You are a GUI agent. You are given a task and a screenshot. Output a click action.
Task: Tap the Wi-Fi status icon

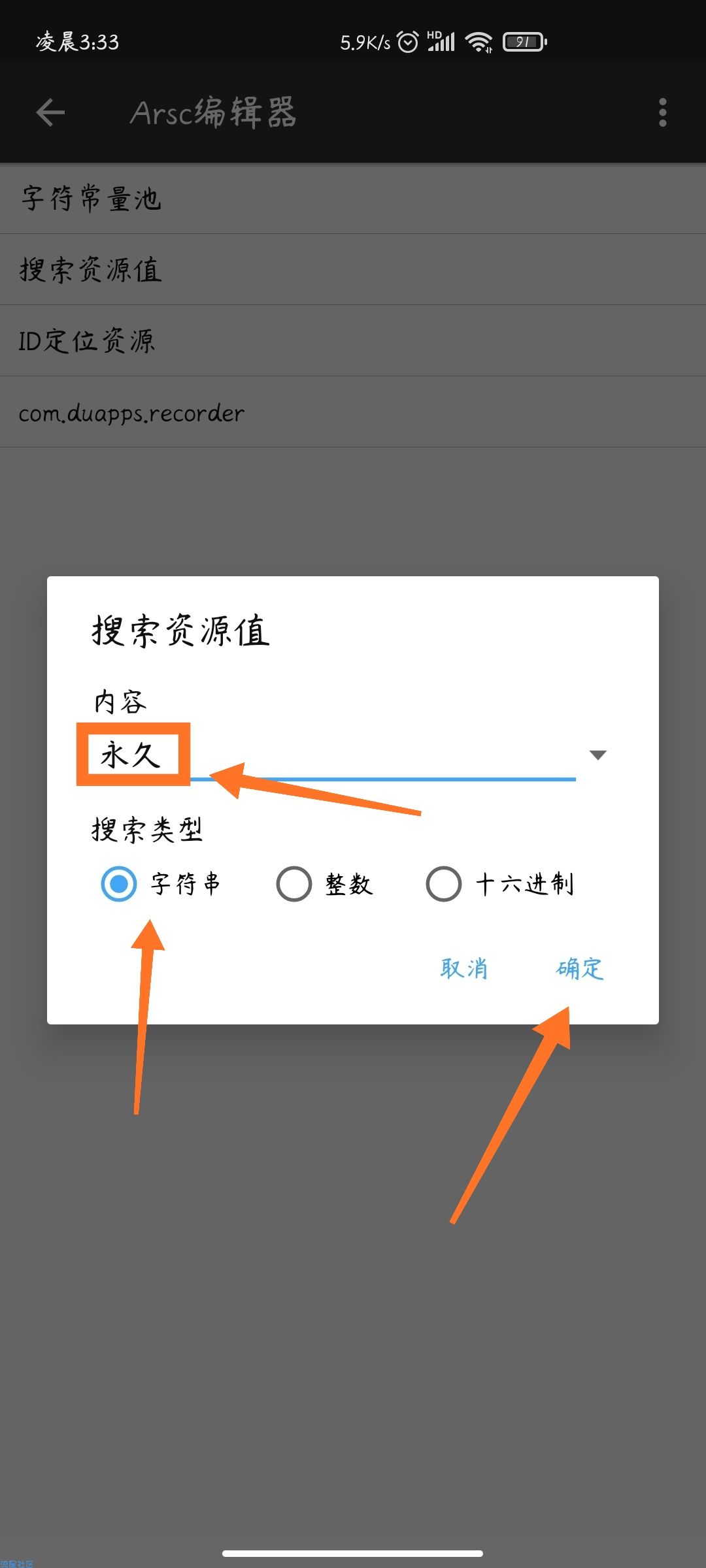pos(479,42)
